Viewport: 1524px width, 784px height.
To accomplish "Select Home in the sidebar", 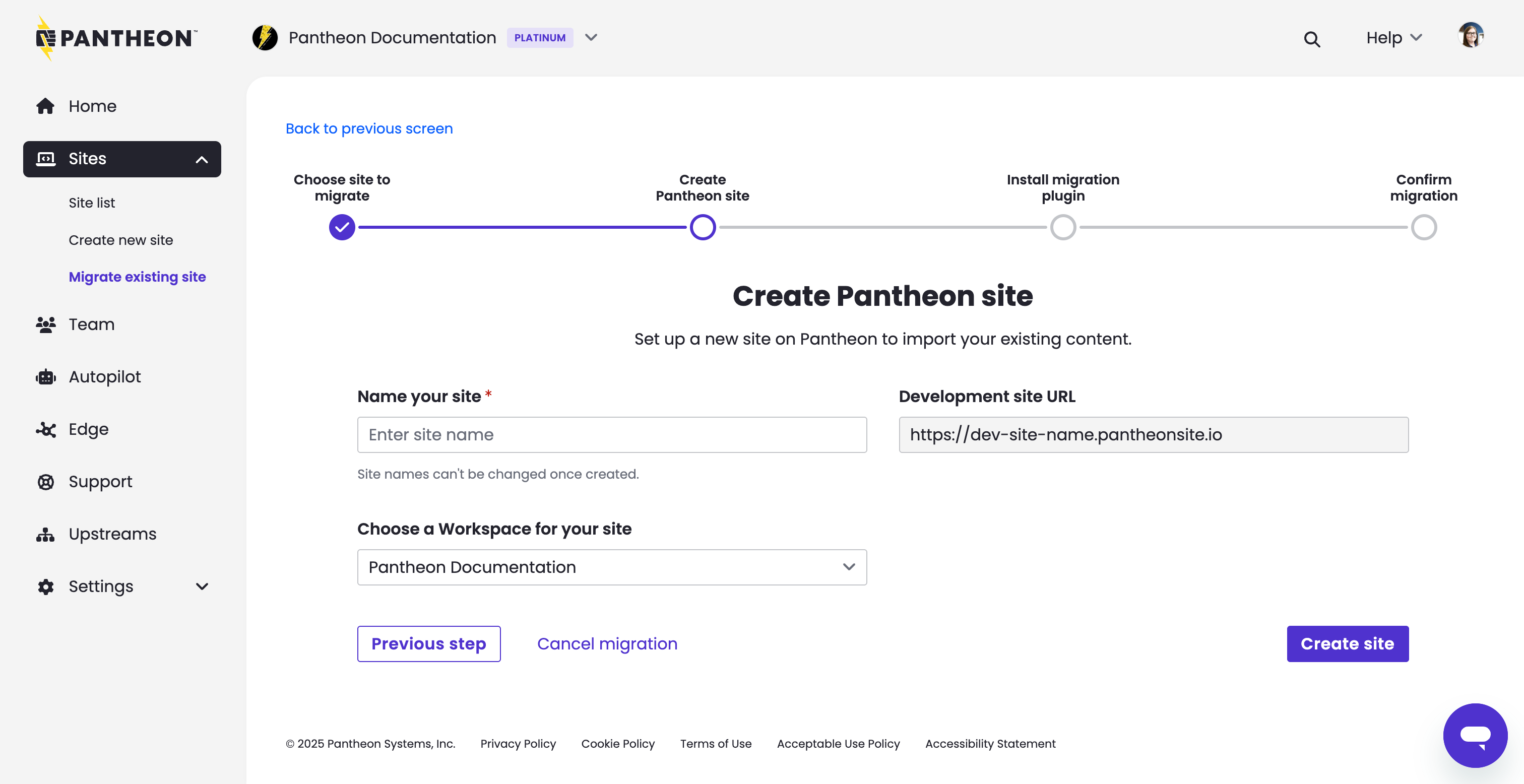I will click(92, 106).
